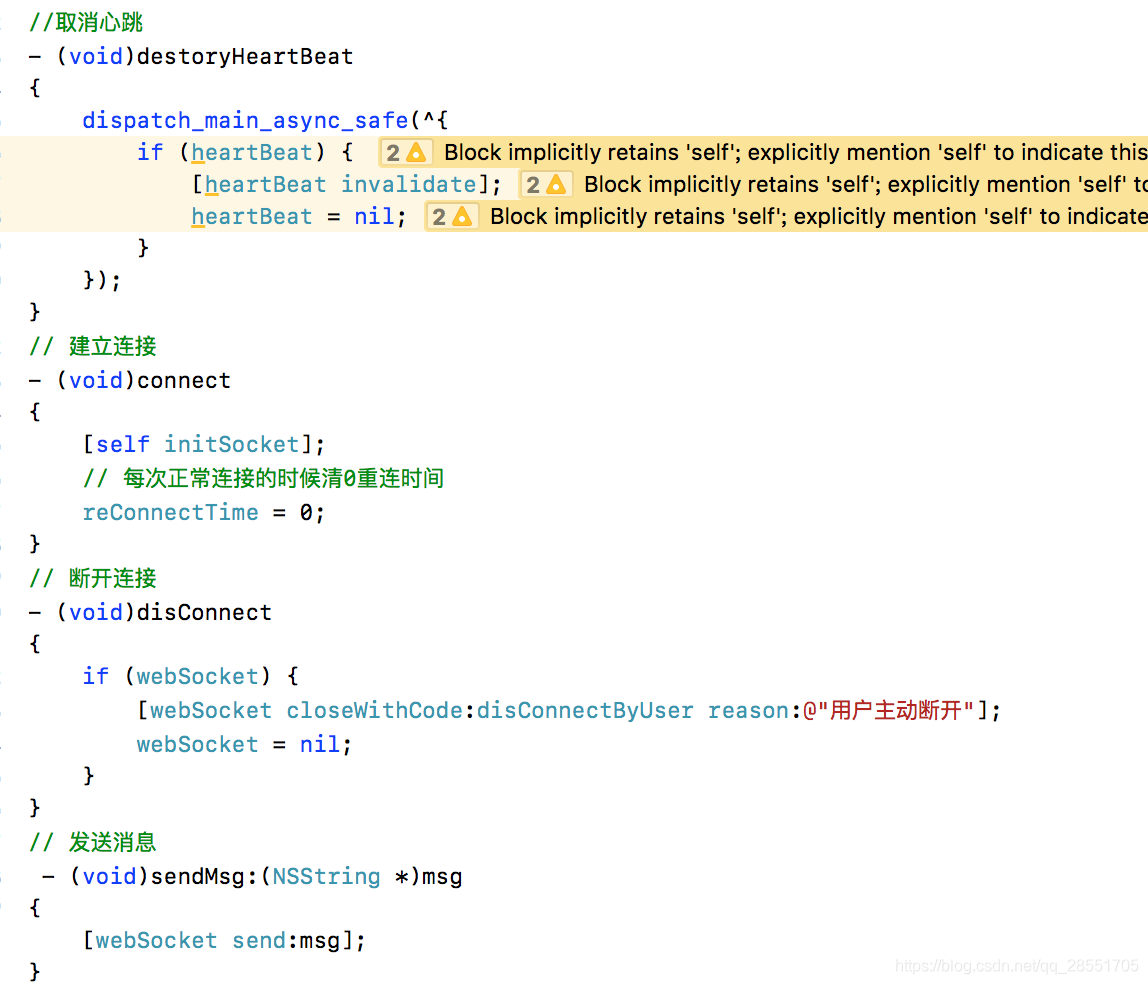Screen dimensions: 1148x984
Task: Click the reConnectTime variable
Action: point(171,512)
